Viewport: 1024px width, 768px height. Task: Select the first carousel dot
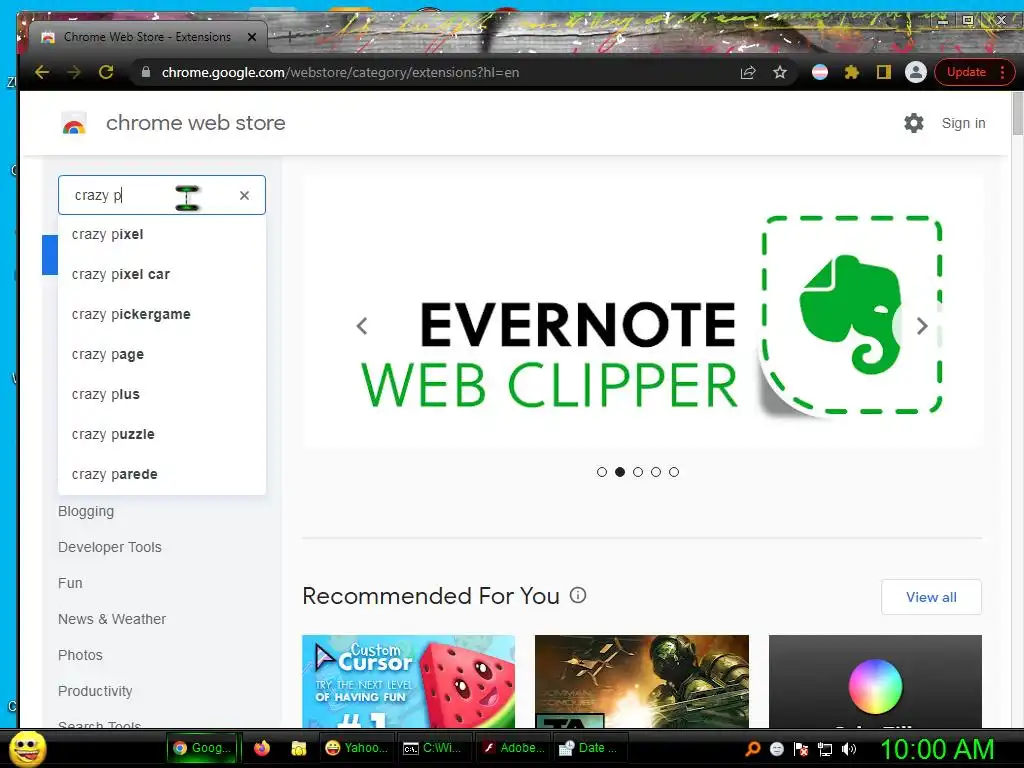pyautogui.click(x=602, y=472)
